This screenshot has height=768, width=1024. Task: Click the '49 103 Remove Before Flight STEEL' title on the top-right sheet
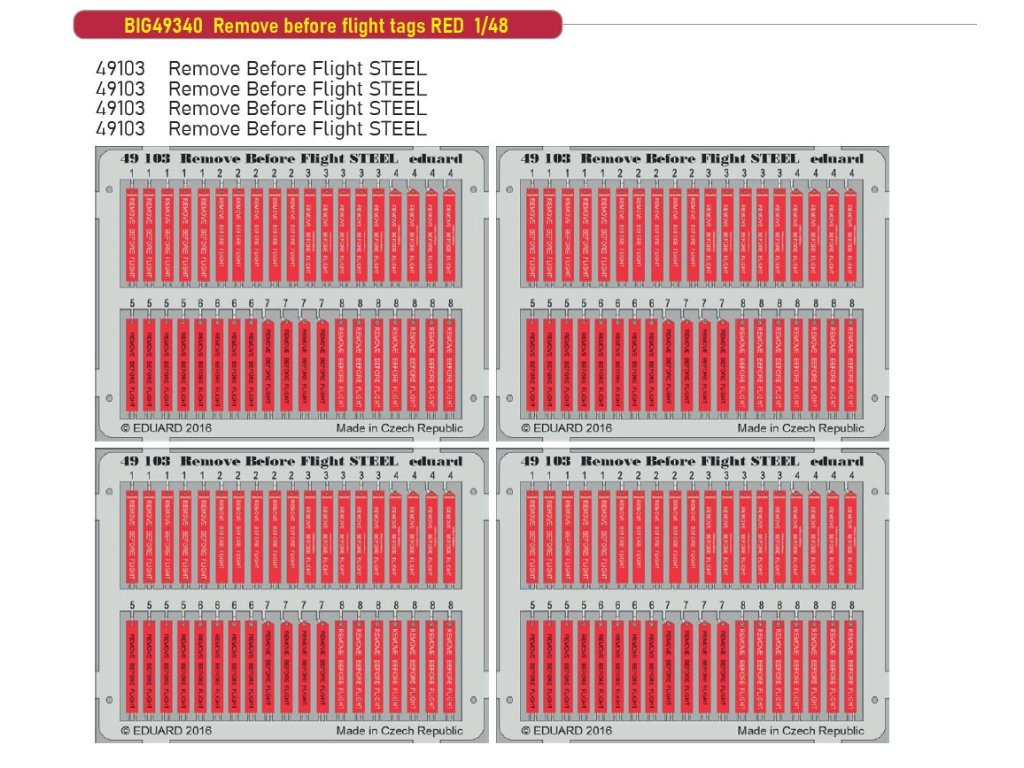coord(660,159)
